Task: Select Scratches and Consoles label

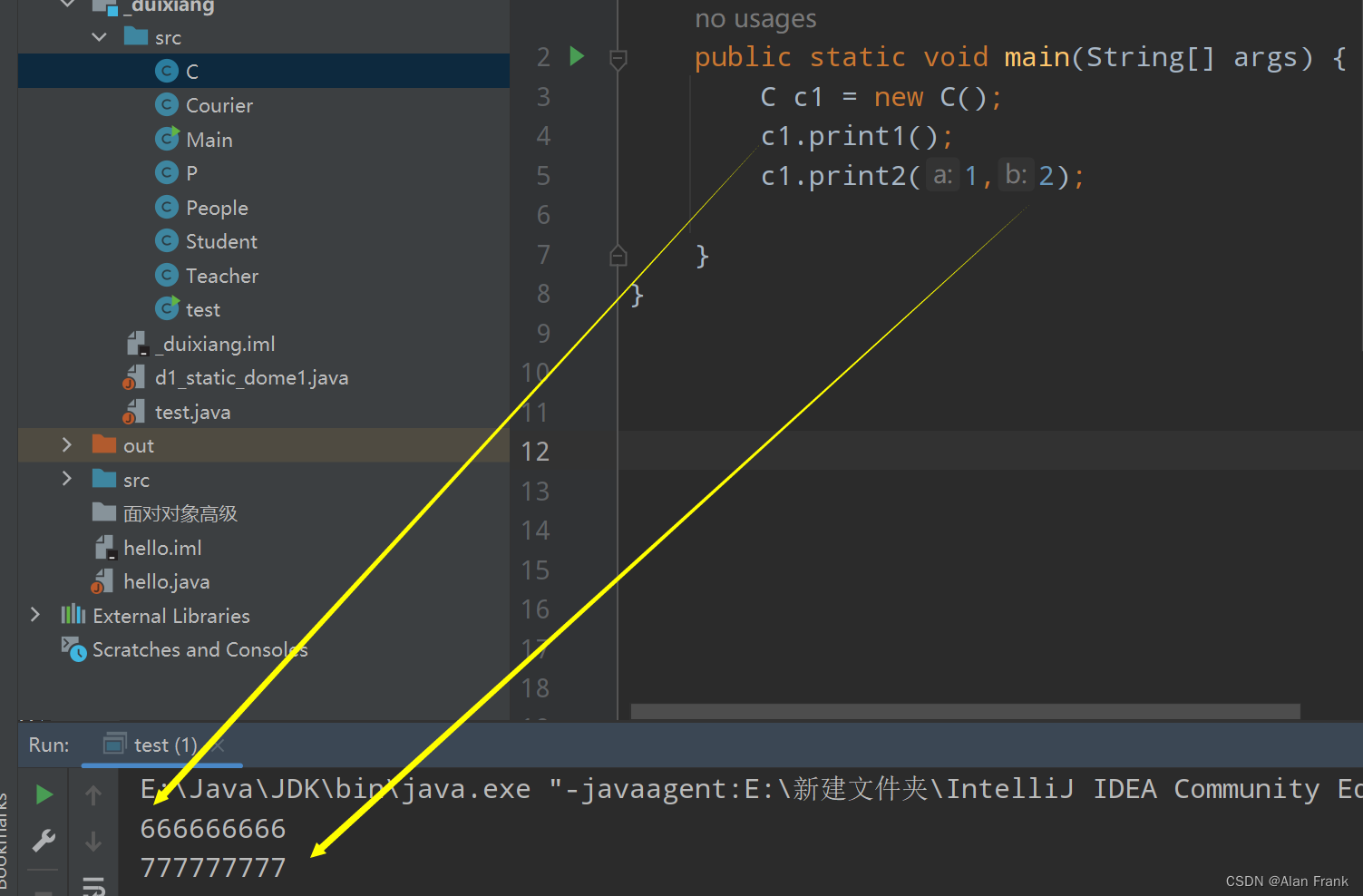Action: pyautogui.click(x=200, y=649)
